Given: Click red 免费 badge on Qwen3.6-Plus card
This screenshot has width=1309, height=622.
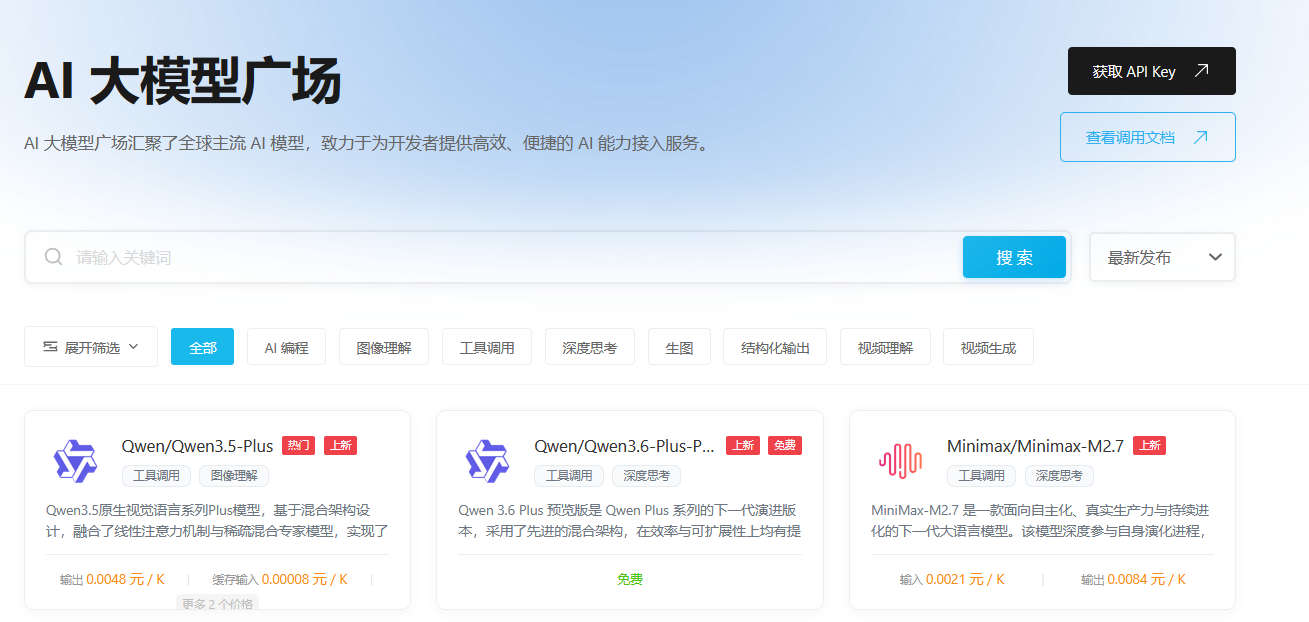Looking at the screenshot, I should [x=784, y=446].
